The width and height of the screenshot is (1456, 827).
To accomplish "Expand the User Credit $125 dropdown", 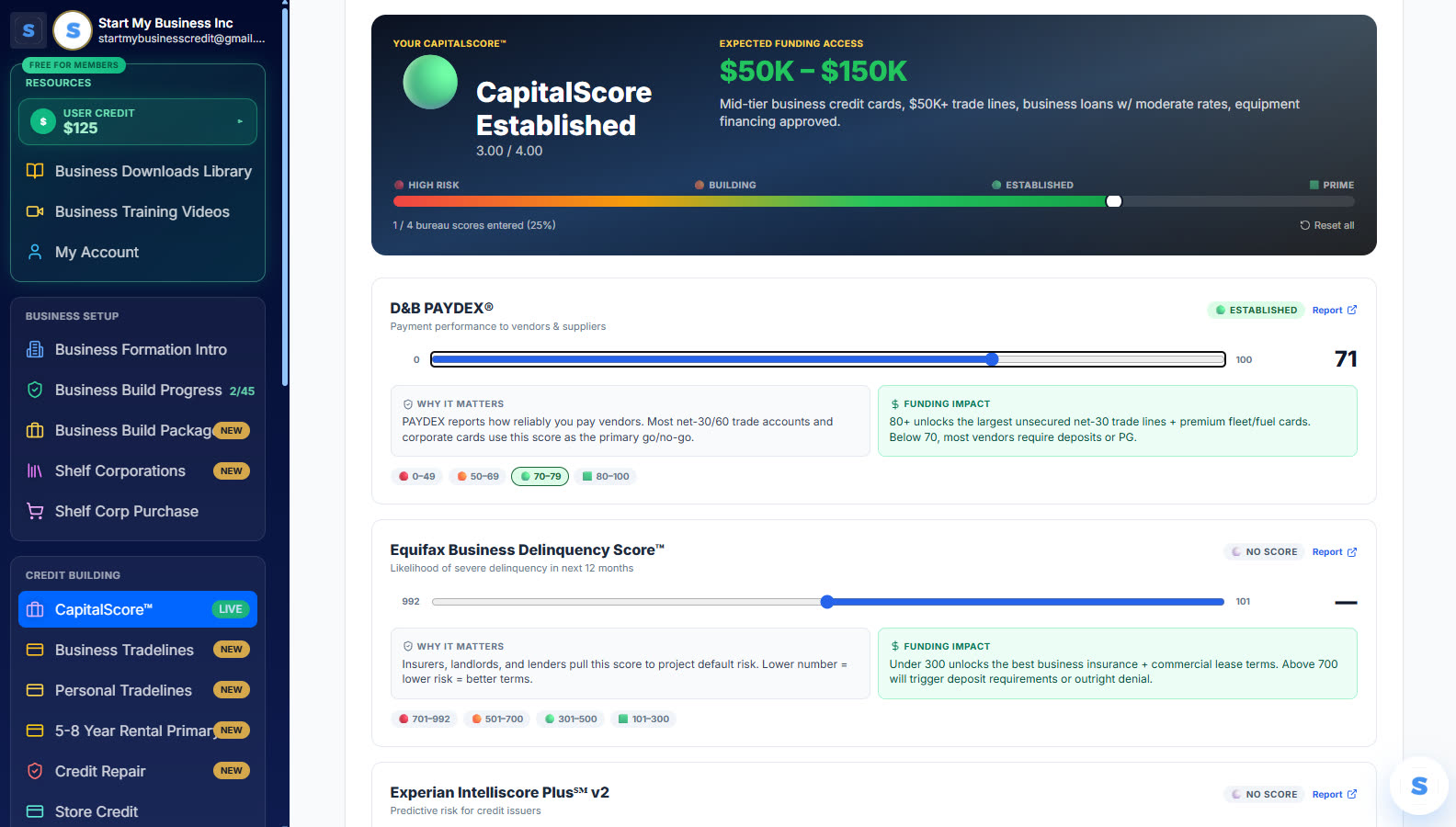I will click(x=138, y=121).
